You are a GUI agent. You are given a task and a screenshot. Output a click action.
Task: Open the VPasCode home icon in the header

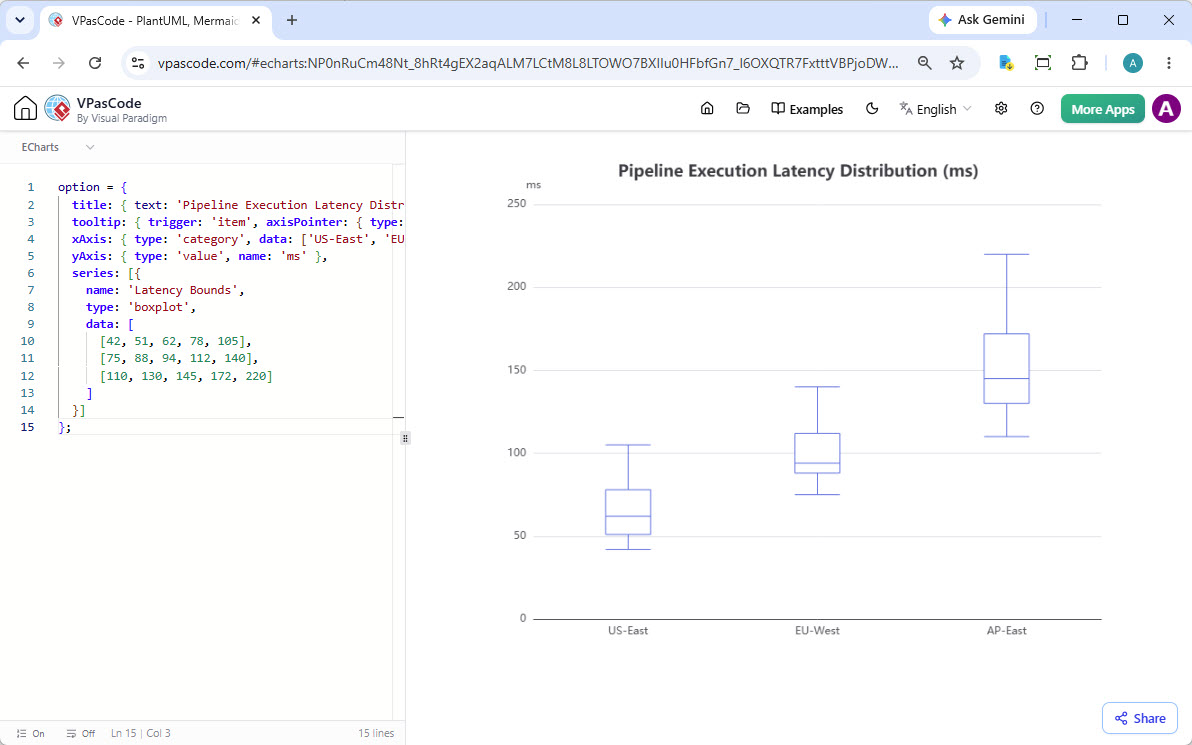[707, 109]
